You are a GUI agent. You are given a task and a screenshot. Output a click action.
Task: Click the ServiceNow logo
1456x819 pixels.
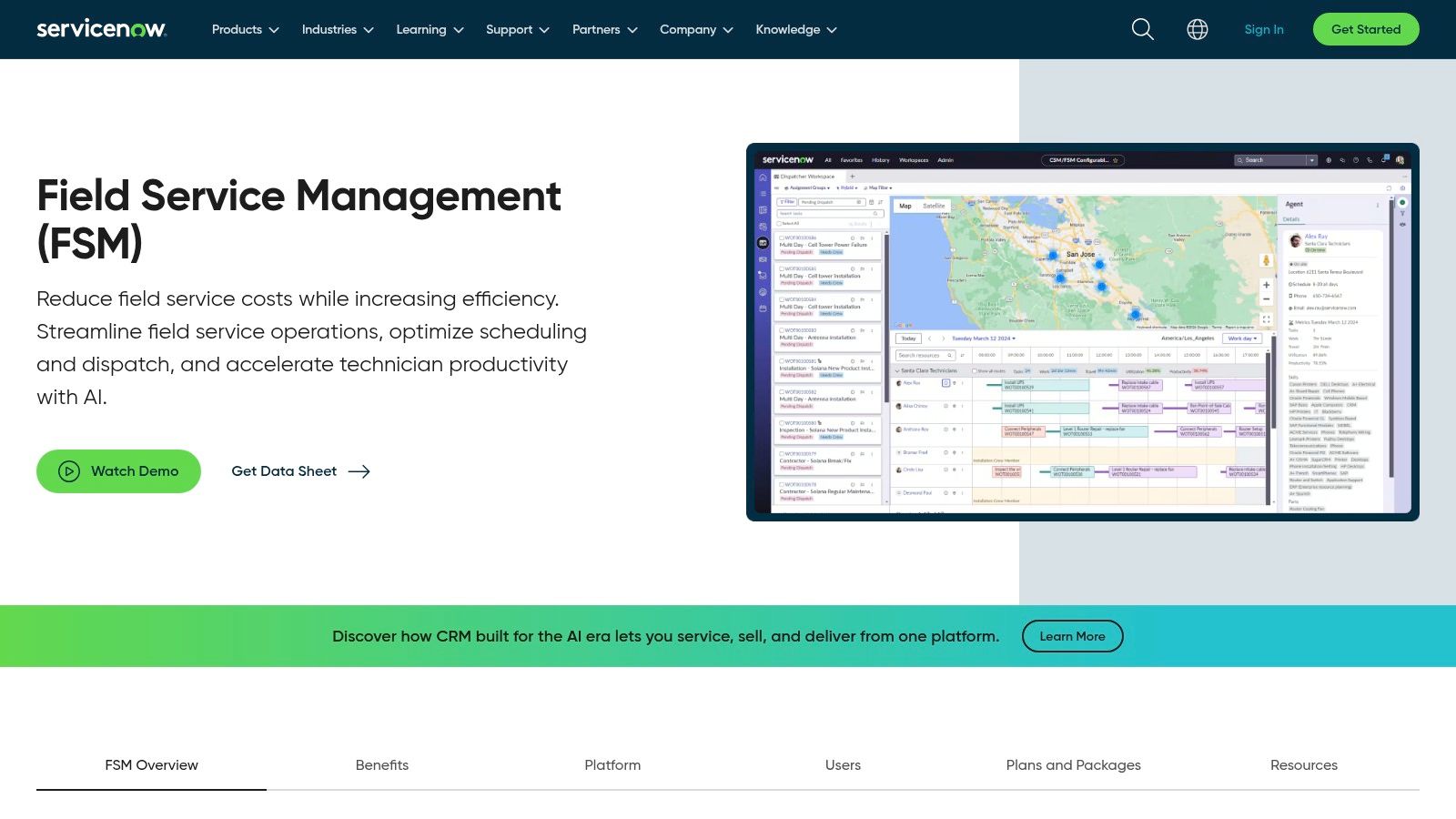(101, 29)
